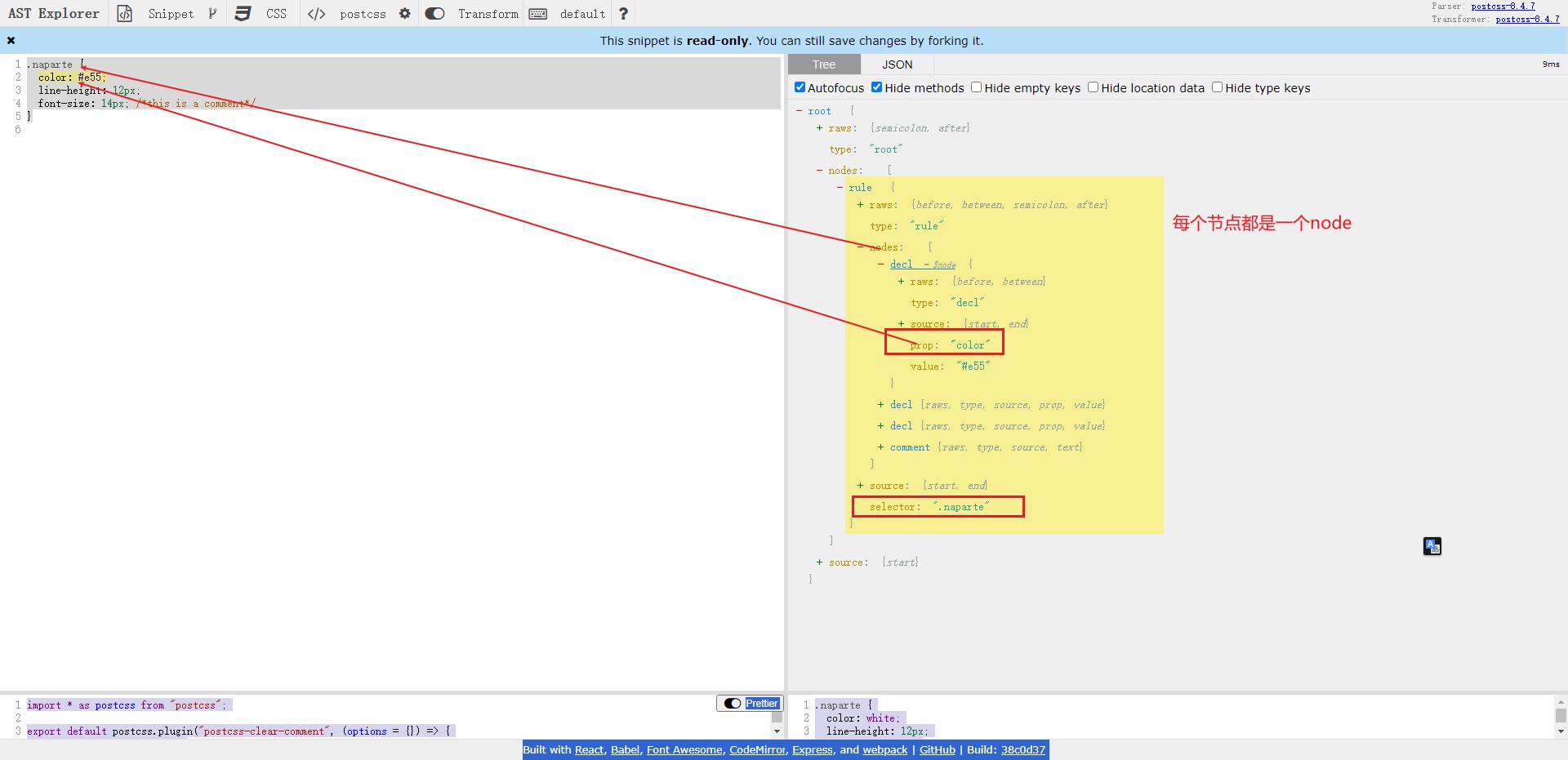
Task: Enable Hide empty keys checkbox
Action: coord(976,87)
